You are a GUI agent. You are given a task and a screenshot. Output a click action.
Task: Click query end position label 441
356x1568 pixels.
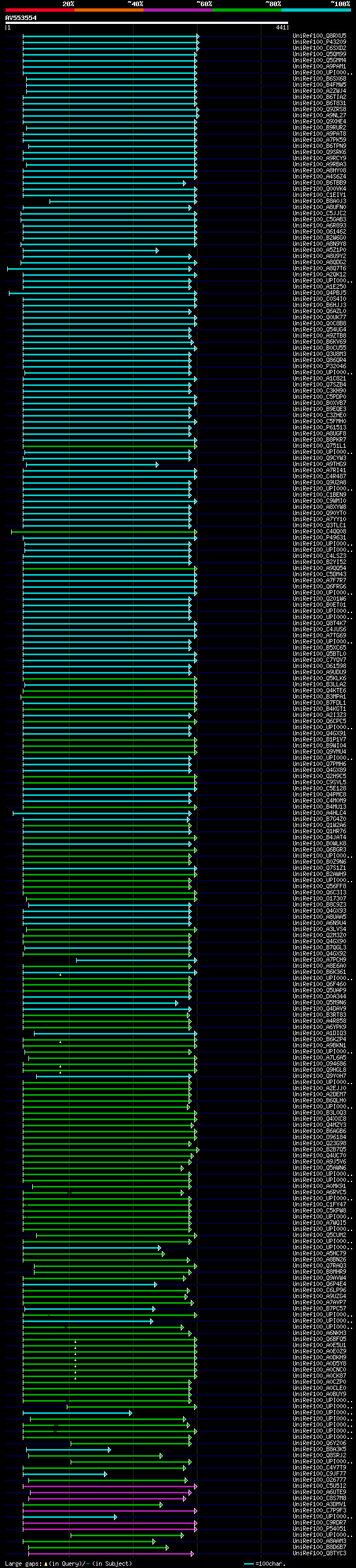point(280,28)
